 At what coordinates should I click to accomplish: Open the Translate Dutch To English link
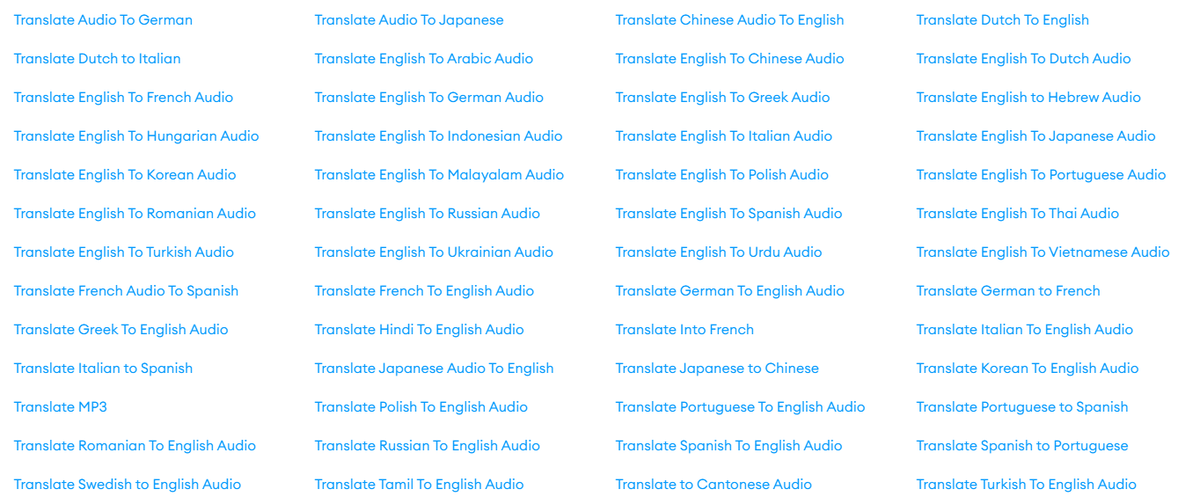pyautogui.click(x=1003, y=20)
